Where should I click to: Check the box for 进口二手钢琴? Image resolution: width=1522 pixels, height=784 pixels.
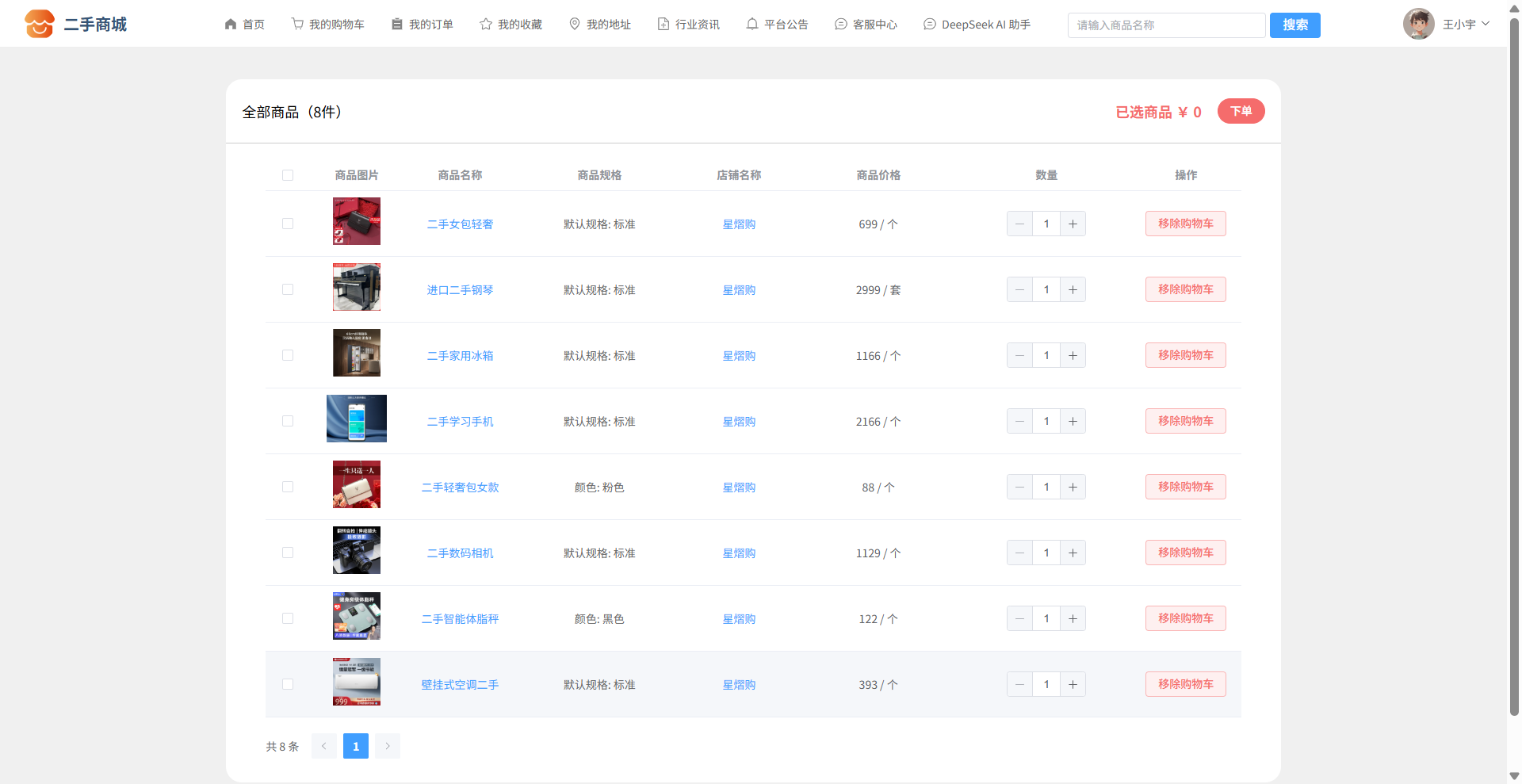tap(288, 289)
